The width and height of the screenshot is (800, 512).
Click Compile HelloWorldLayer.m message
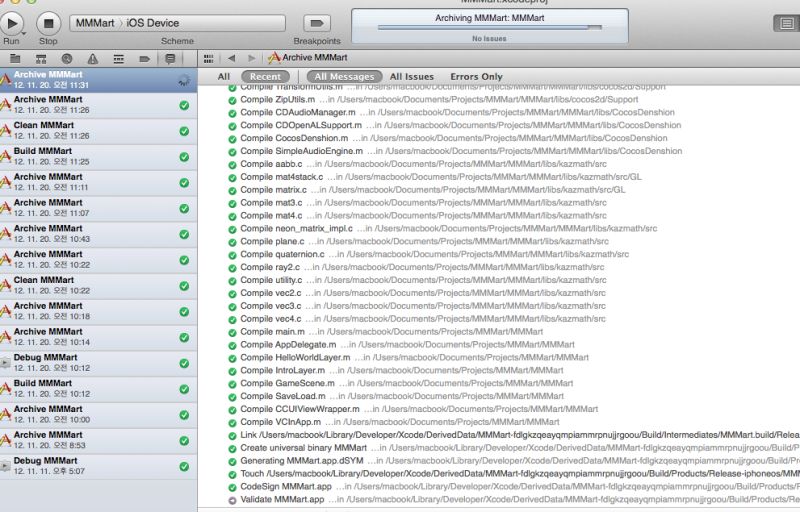pos(409,357)
